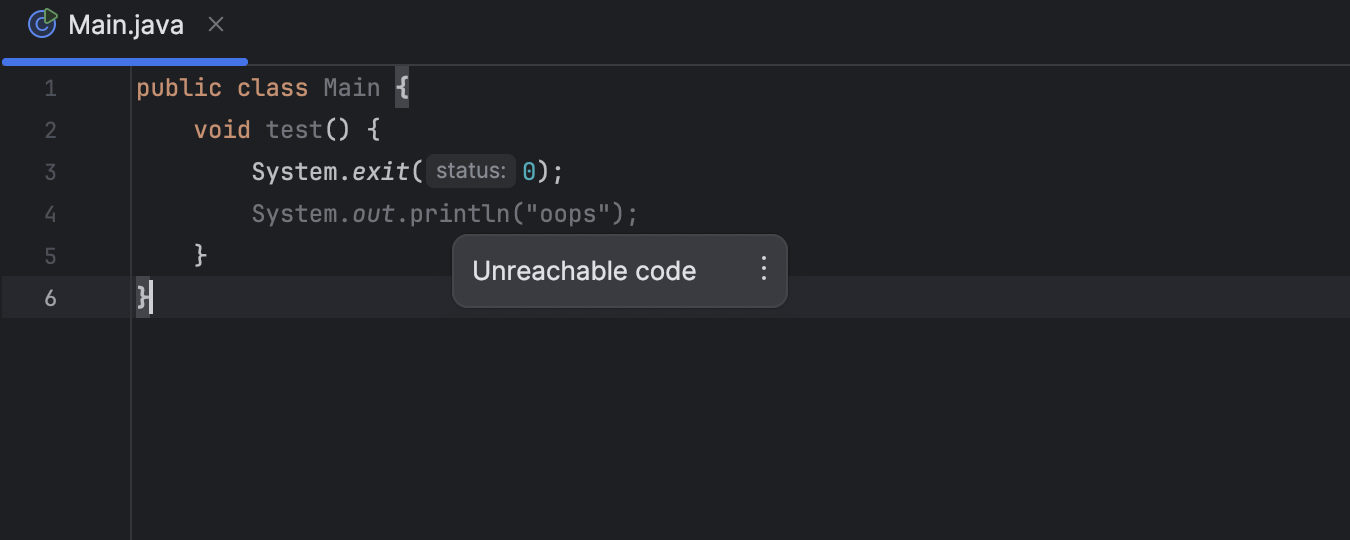Select the Main.java tab label
Screen dimensions: 1350x540
pyautogui.click(x=126, y=26)
